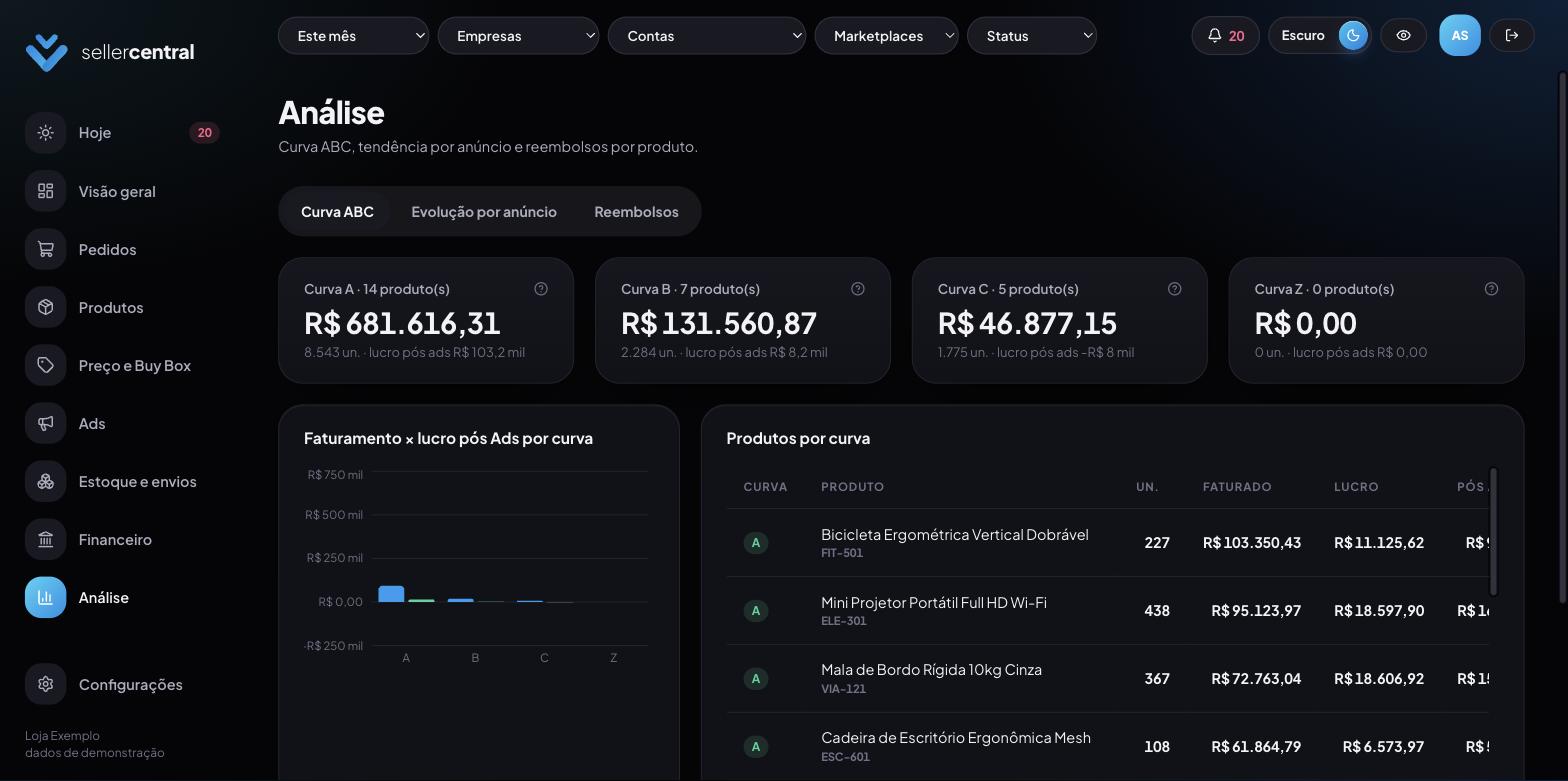Click the main page vertical scrollbar

1563,337
